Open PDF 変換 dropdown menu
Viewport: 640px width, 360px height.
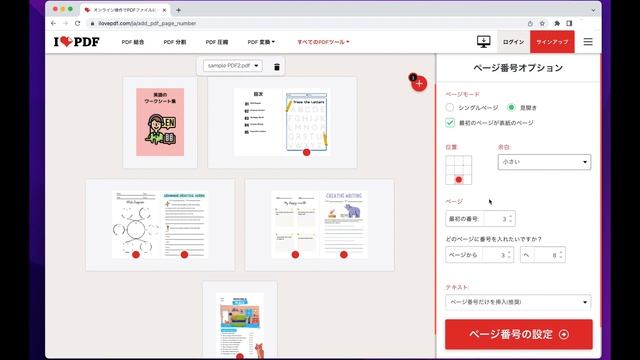point(261,42)
